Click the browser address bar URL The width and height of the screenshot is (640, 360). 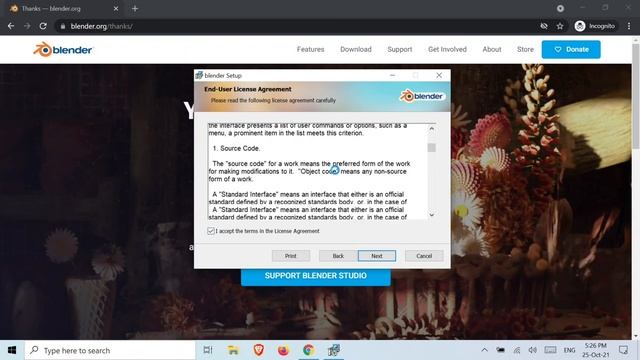coord(102,26)
